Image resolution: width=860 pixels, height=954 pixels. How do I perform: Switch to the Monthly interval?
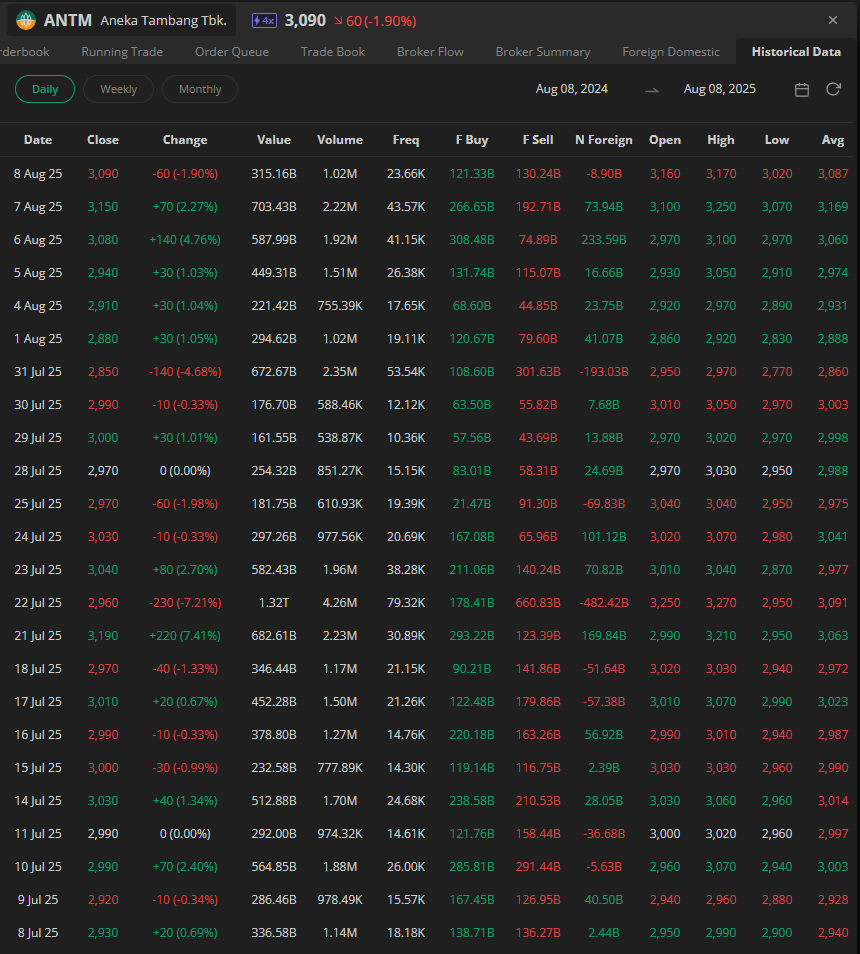click(200, 89)
